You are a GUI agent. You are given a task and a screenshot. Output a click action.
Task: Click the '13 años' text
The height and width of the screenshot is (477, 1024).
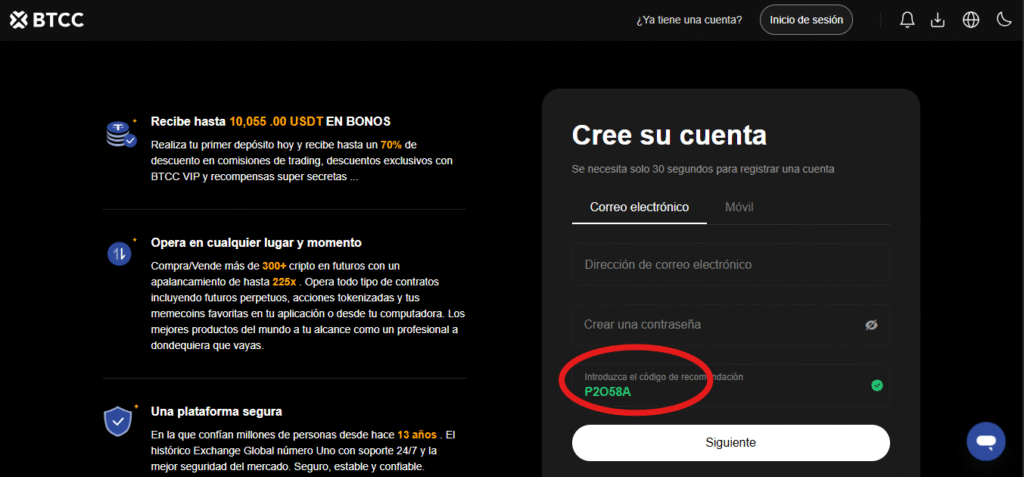[x=417, y=435]
